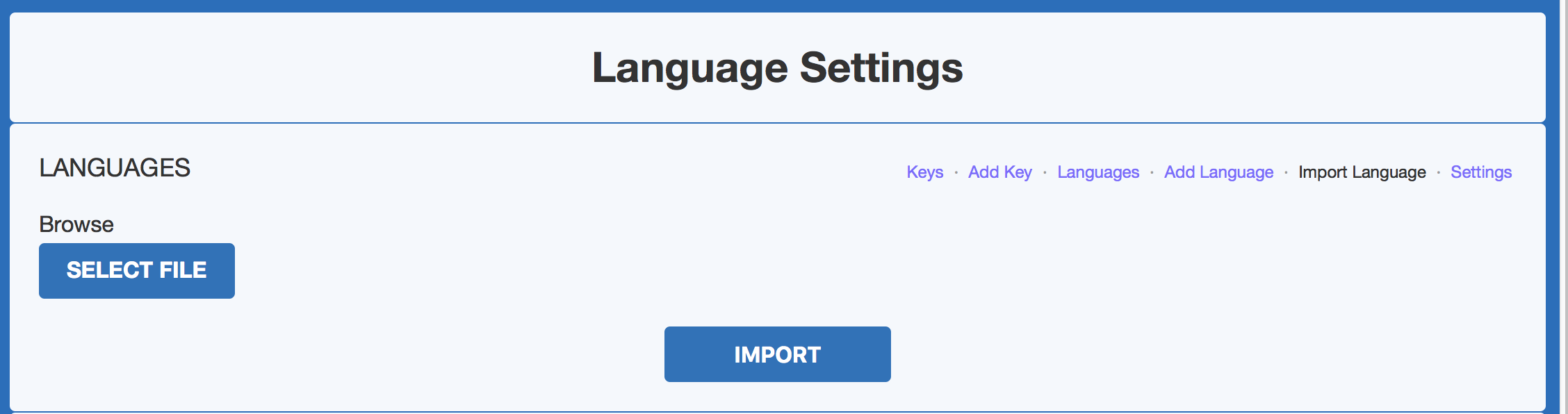Switch to the Add Key section
This screenshot has width=1568, height=414.
pos(999,172)
